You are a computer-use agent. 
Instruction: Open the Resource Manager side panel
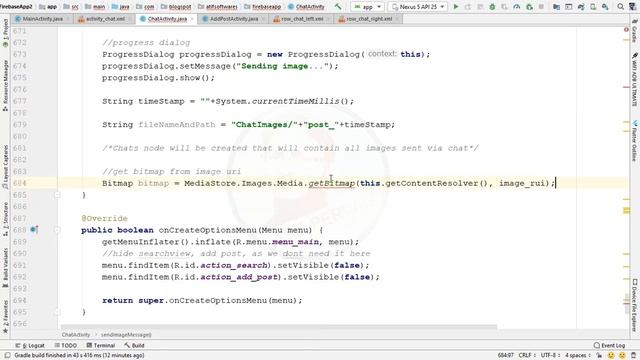(x=5, y=85)
